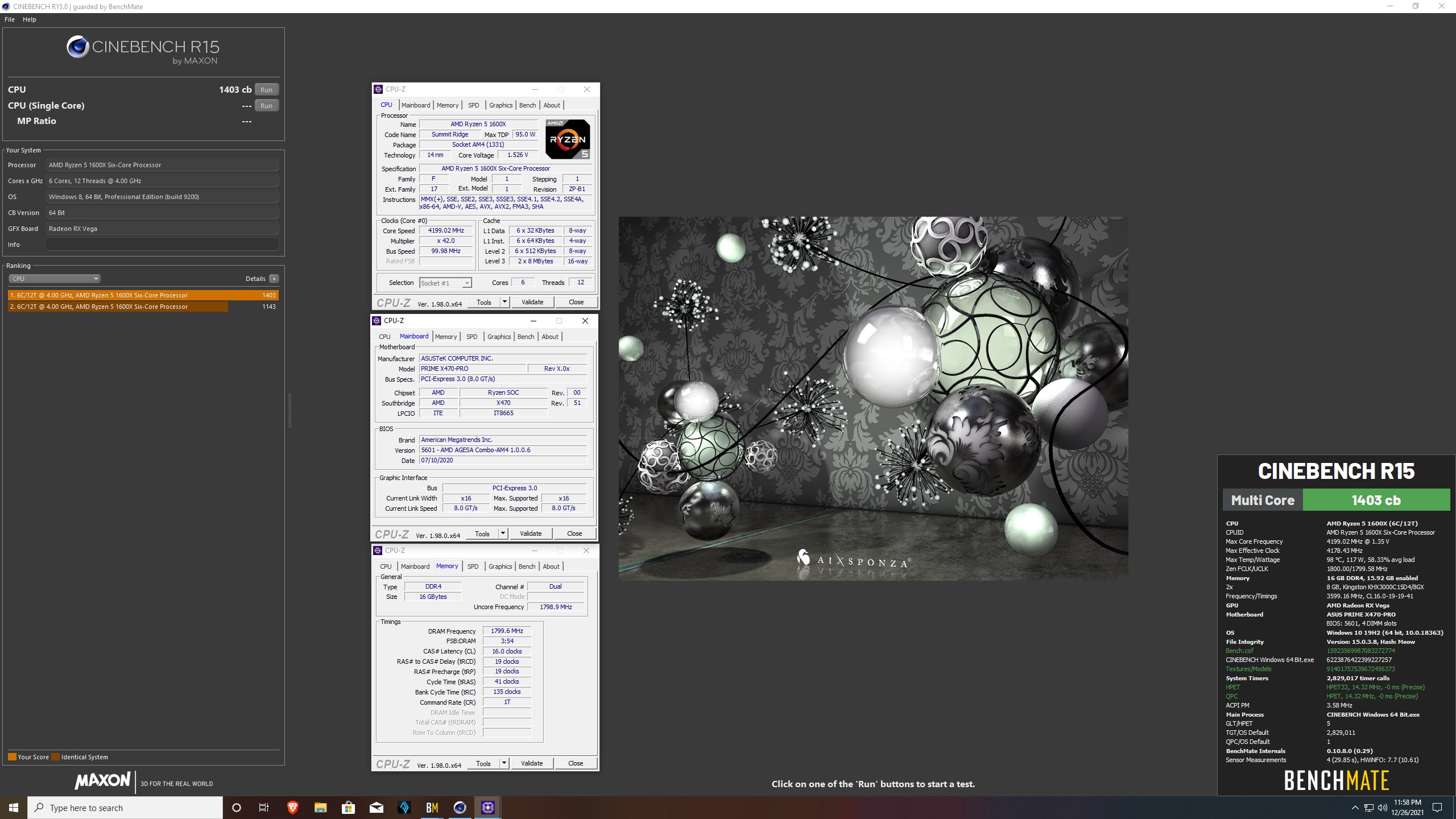This screenshot has width=1456, height=819.
Task: Open the Help menu in Cinebench
Action: point(30,19)
